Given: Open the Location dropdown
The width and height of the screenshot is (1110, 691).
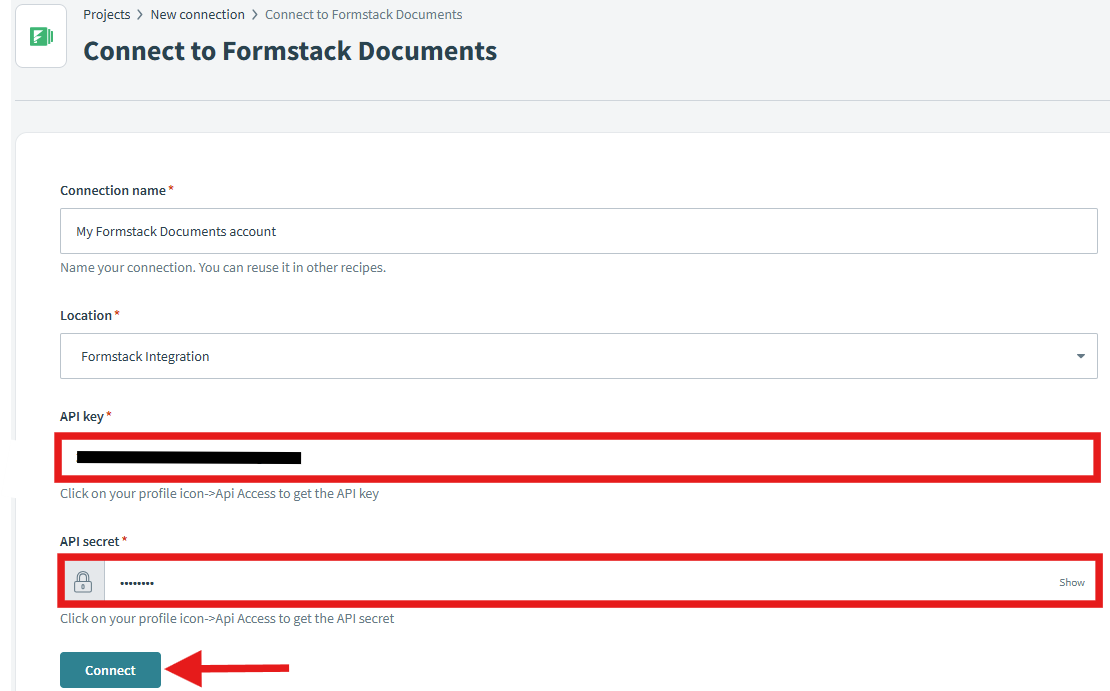Looking at the screenshot, I should pyautogui.click(x=578, y=356).
